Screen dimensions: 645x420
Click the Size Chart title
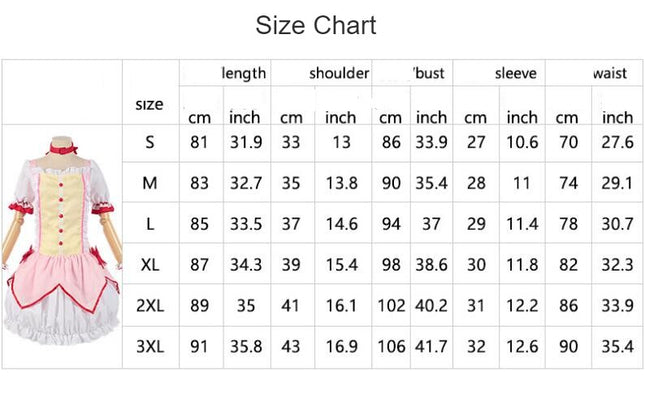click(316, 25)
